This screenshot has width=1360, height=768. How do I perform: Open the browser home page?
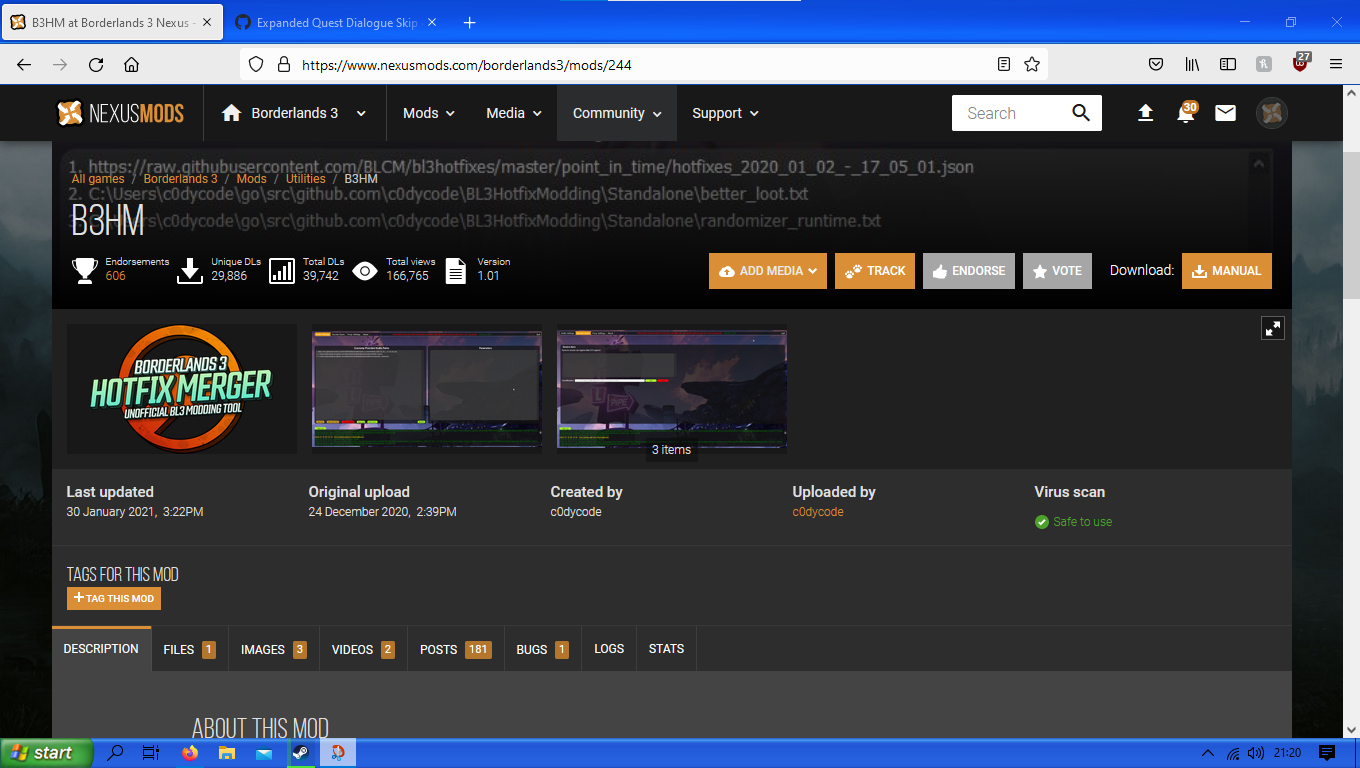[x=131, y=64]
